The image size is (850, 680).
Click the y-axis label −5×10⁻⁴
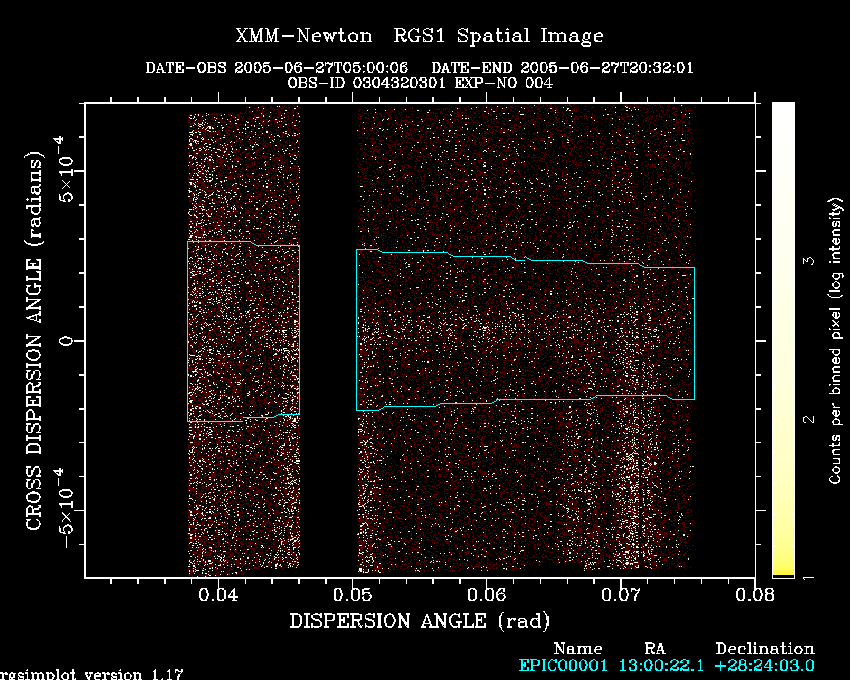(64, 508)
